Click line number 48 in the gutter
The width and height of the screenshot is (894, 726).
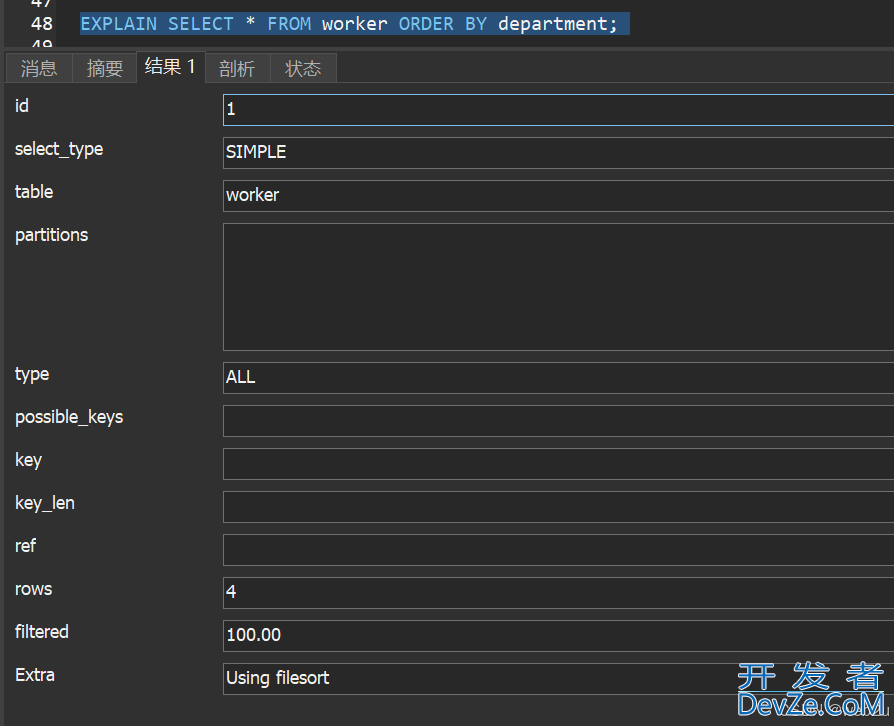pyautogui.click(x=42, y=24)
